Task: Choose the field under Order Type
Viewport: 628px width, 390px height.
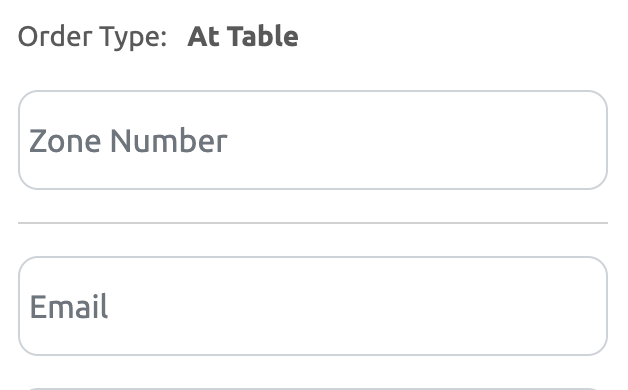Action: 313,140
